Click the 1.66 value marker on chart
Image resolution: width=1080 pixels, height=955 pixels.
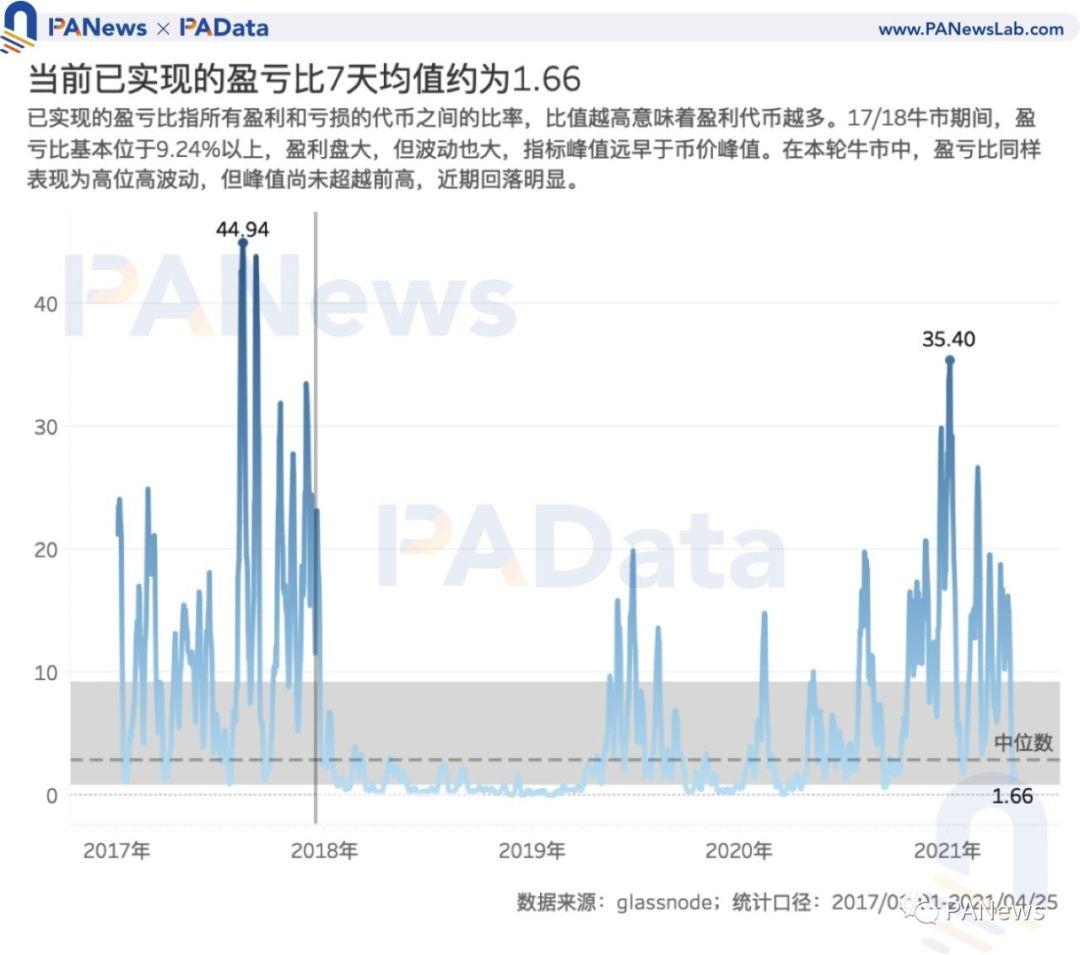pyautogui.click(x=1013, y=795)
